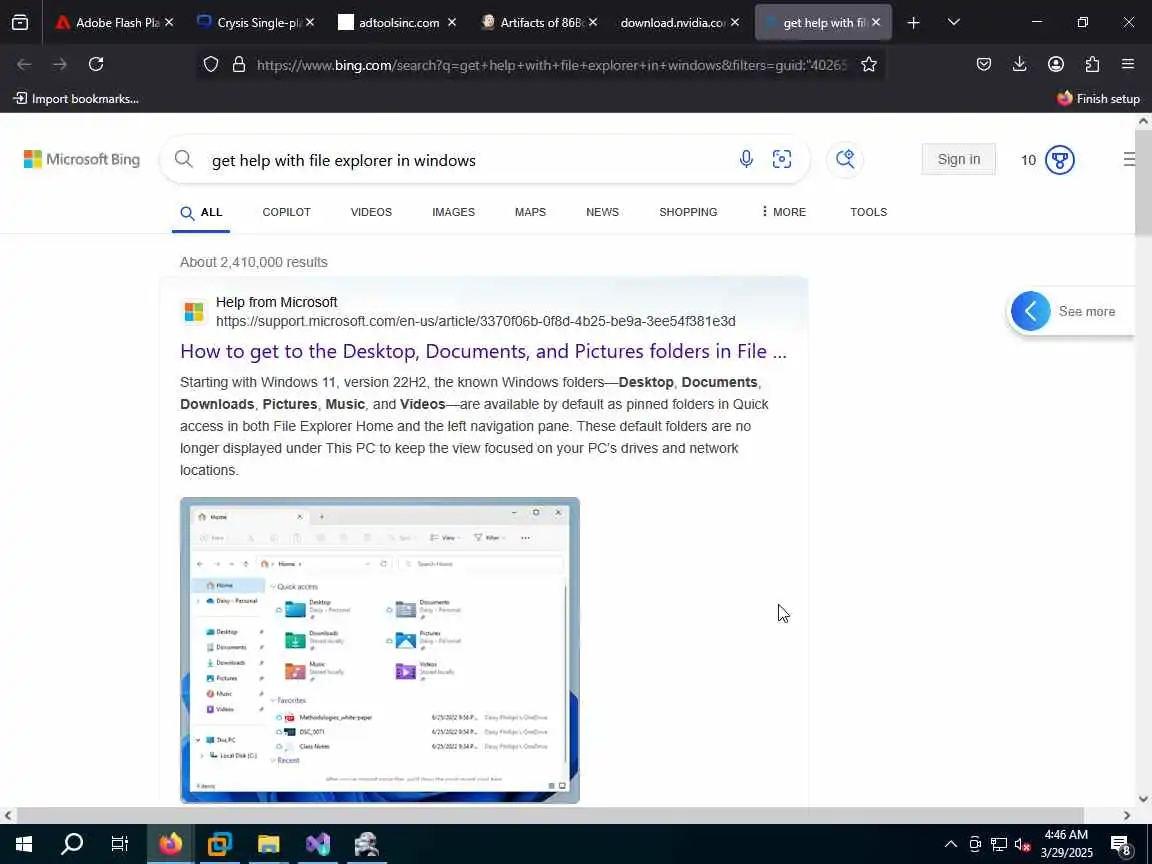Open Bing visual search camera icon

coord(782,159)
